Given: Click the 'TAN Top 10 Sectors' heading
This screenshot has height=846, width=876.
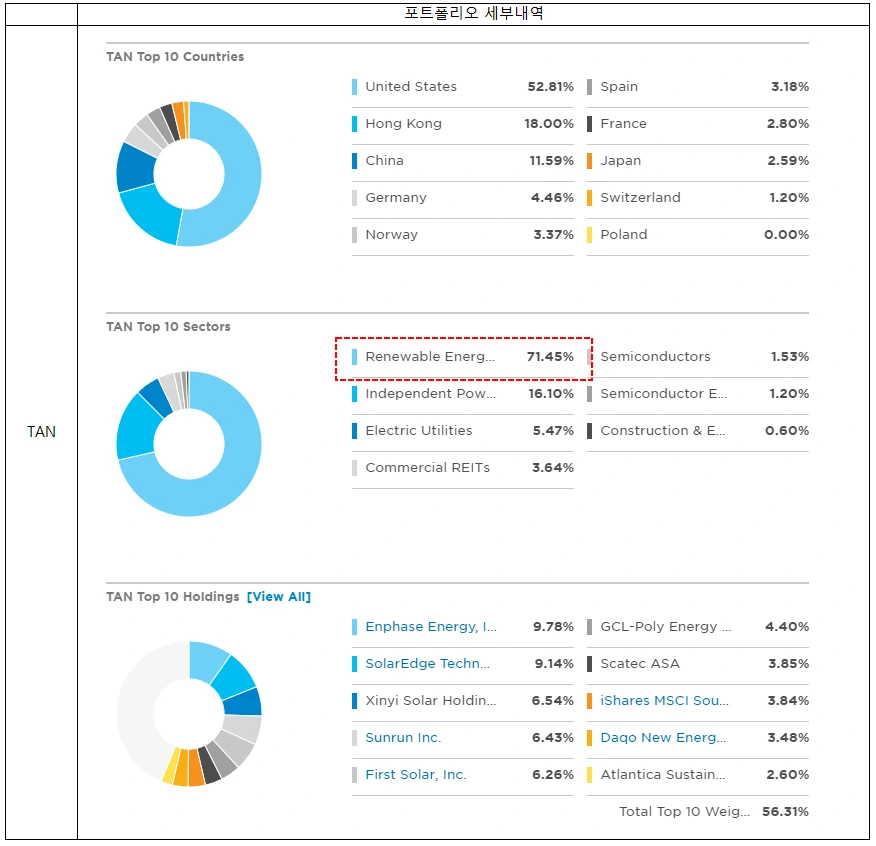Looking at the screenshot, I should (168, 326).
